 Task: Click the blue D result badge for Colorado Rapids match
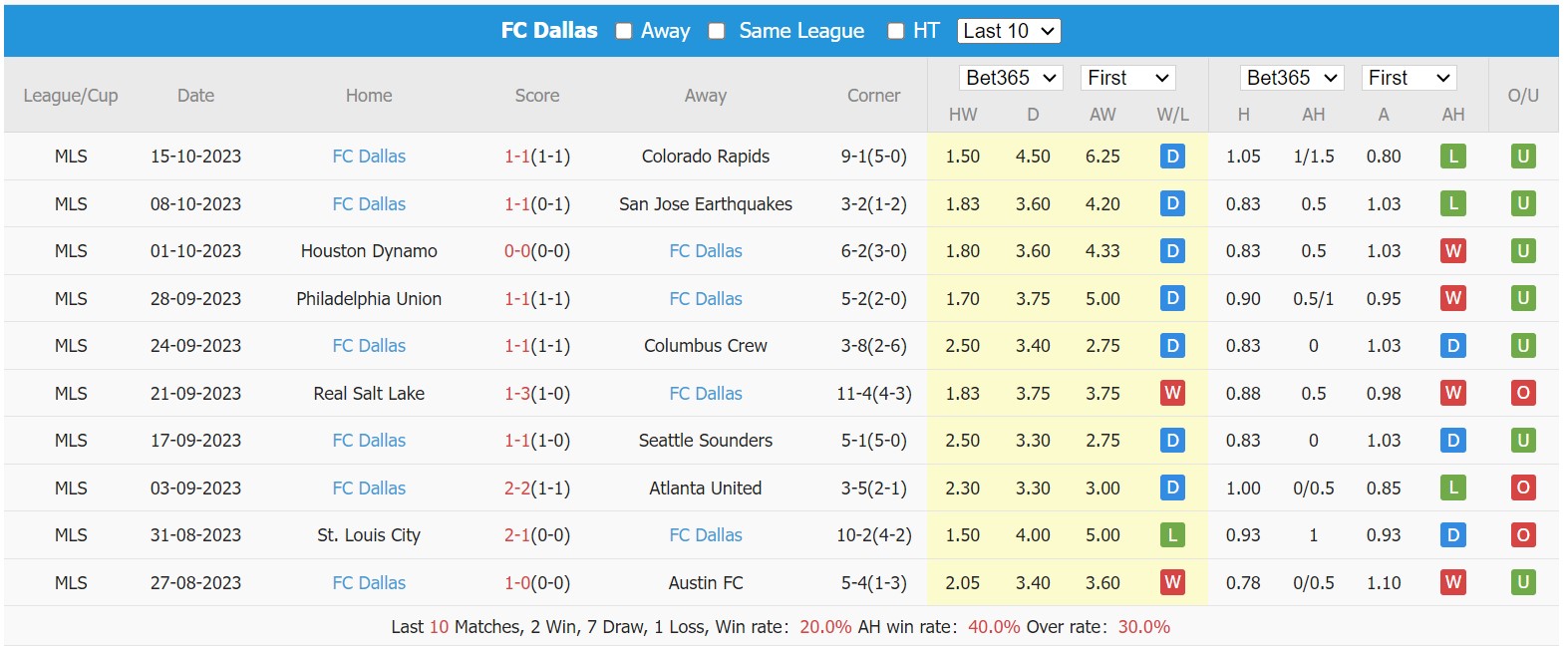coord(1172,157)
